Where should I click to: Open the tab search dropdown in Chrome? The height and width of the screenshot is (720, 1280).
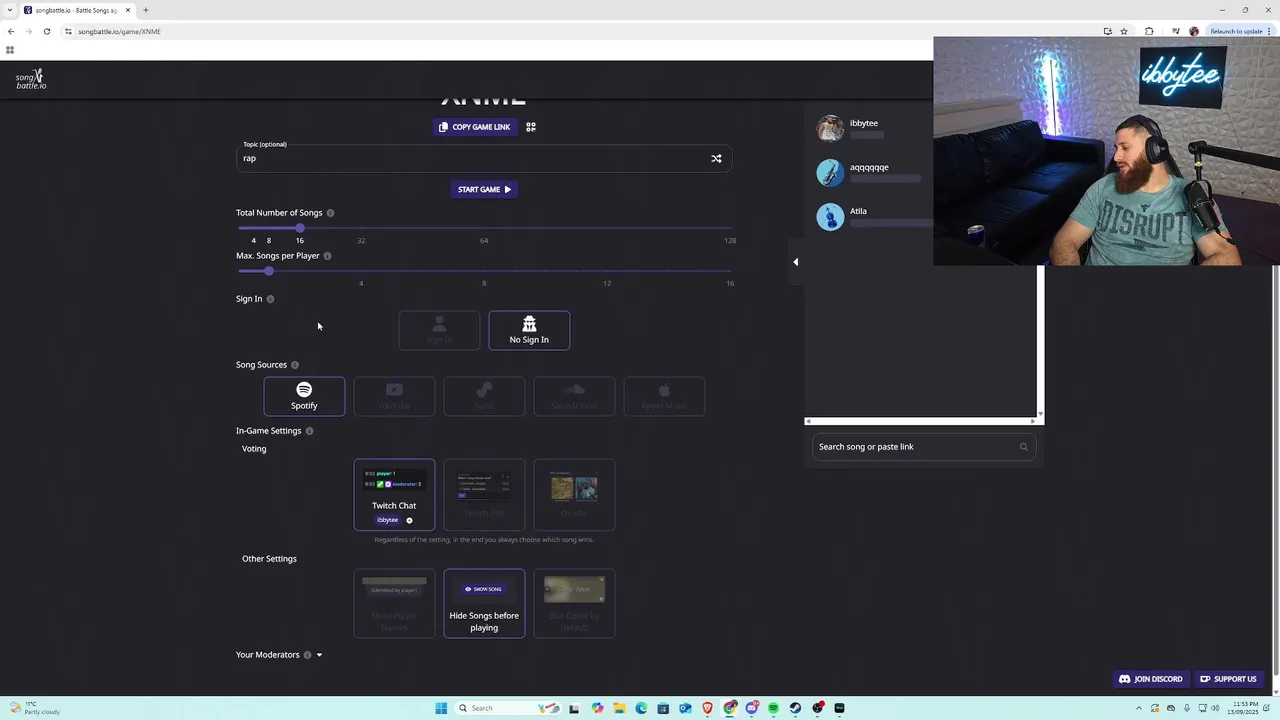pos(10,10)
